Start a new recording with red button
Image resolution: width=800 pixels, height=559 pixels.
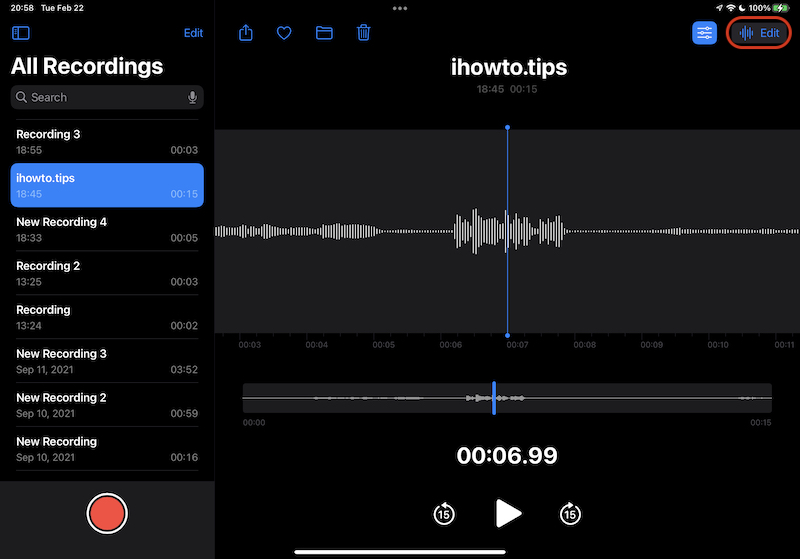[107, 514]
